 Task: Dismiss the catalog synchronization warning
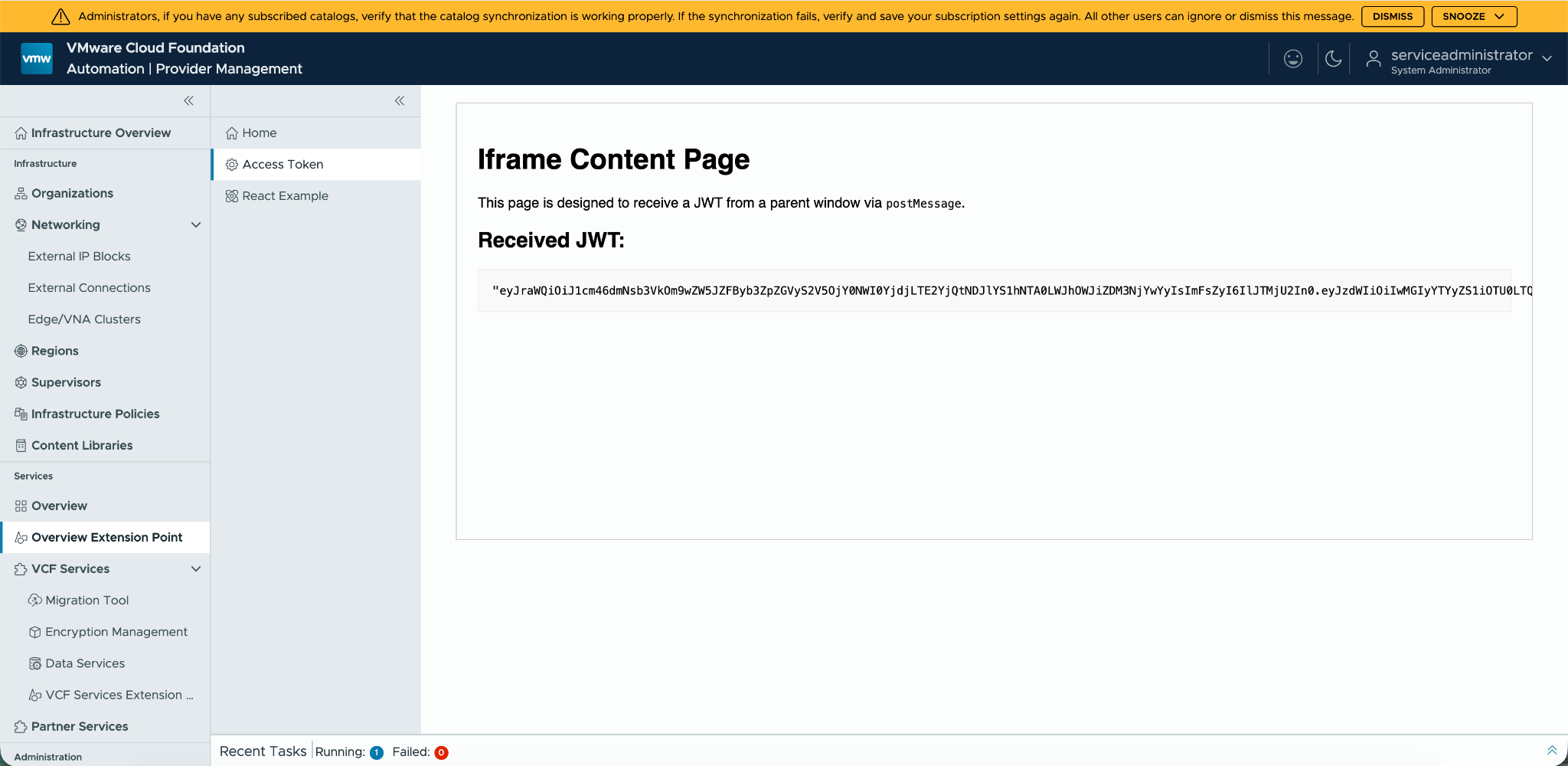pyautogui.click(x=1393, y=16)
